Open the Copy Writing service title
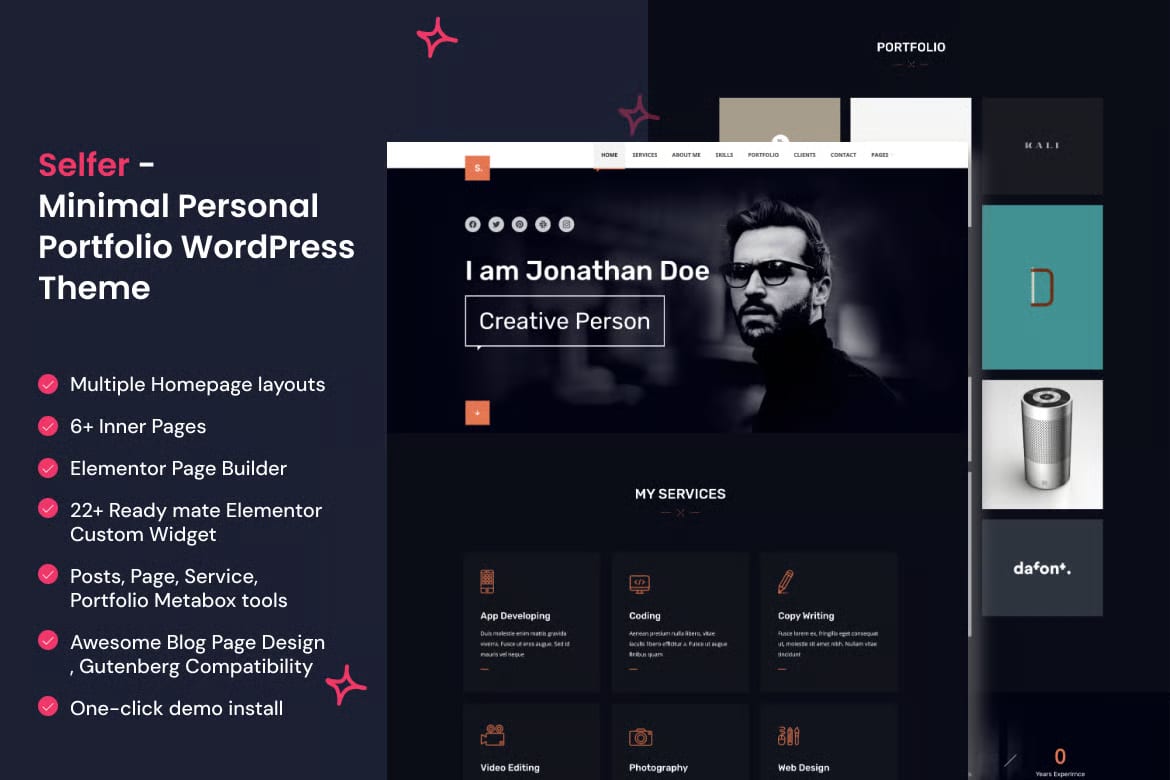 [x=806, y=616]
